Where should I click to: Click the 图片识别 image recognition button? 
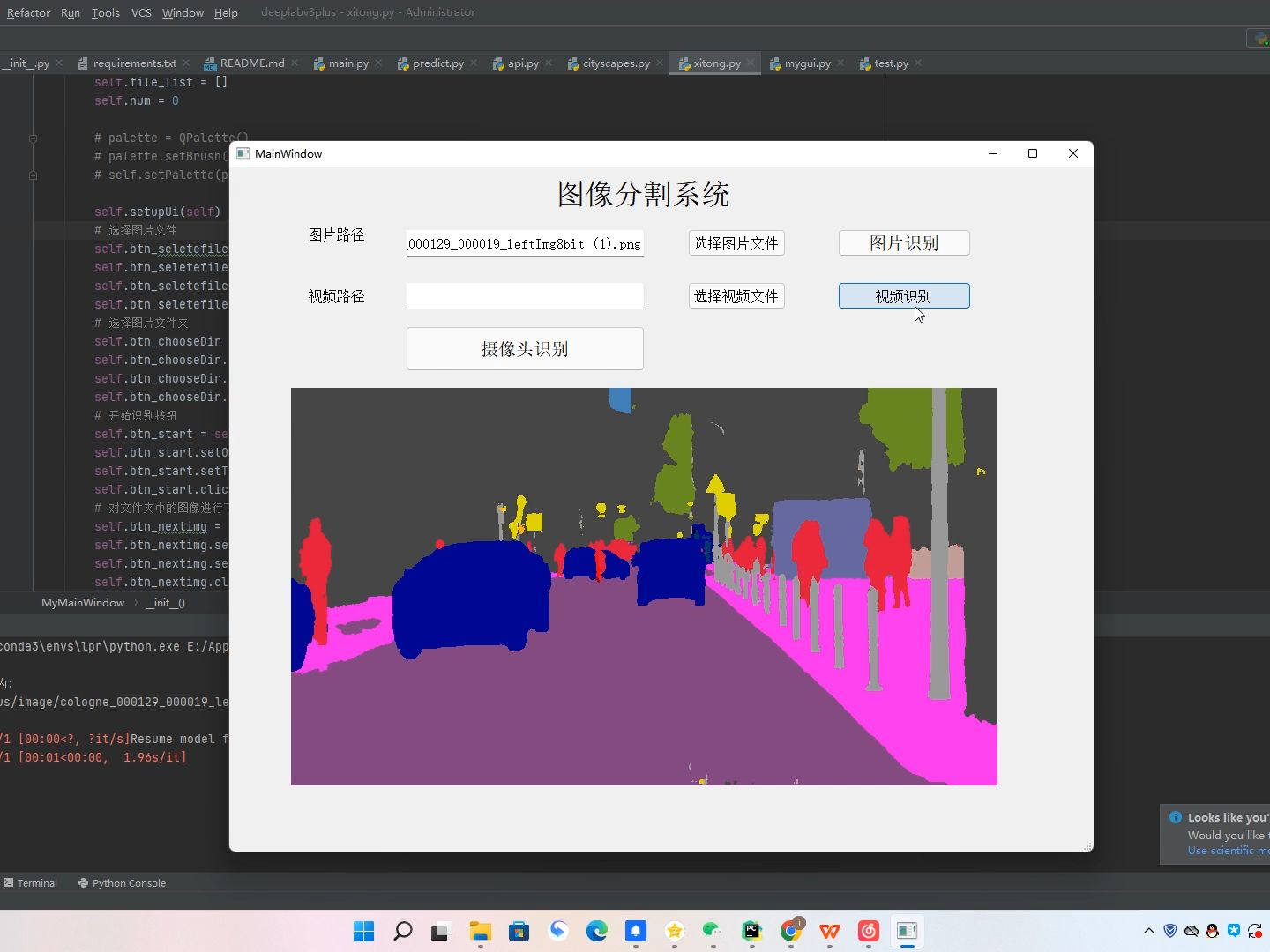coord(904,243)
